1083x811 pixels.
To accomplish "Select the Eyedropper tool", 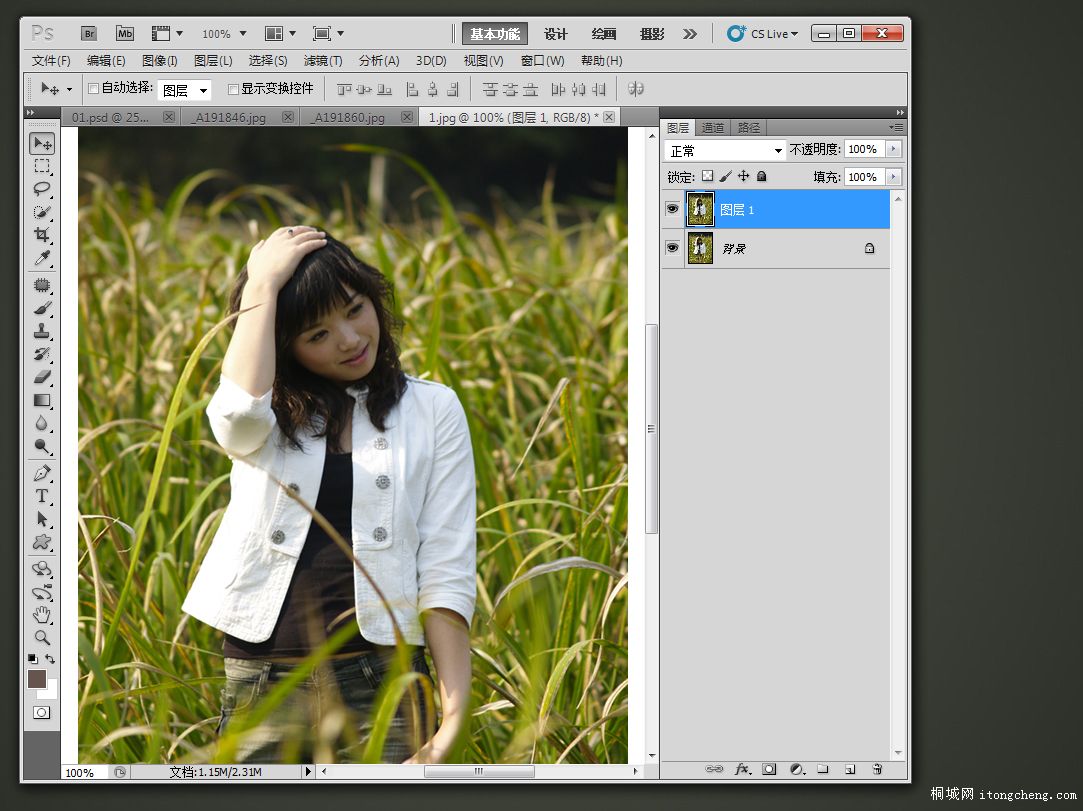I will 42,259.
